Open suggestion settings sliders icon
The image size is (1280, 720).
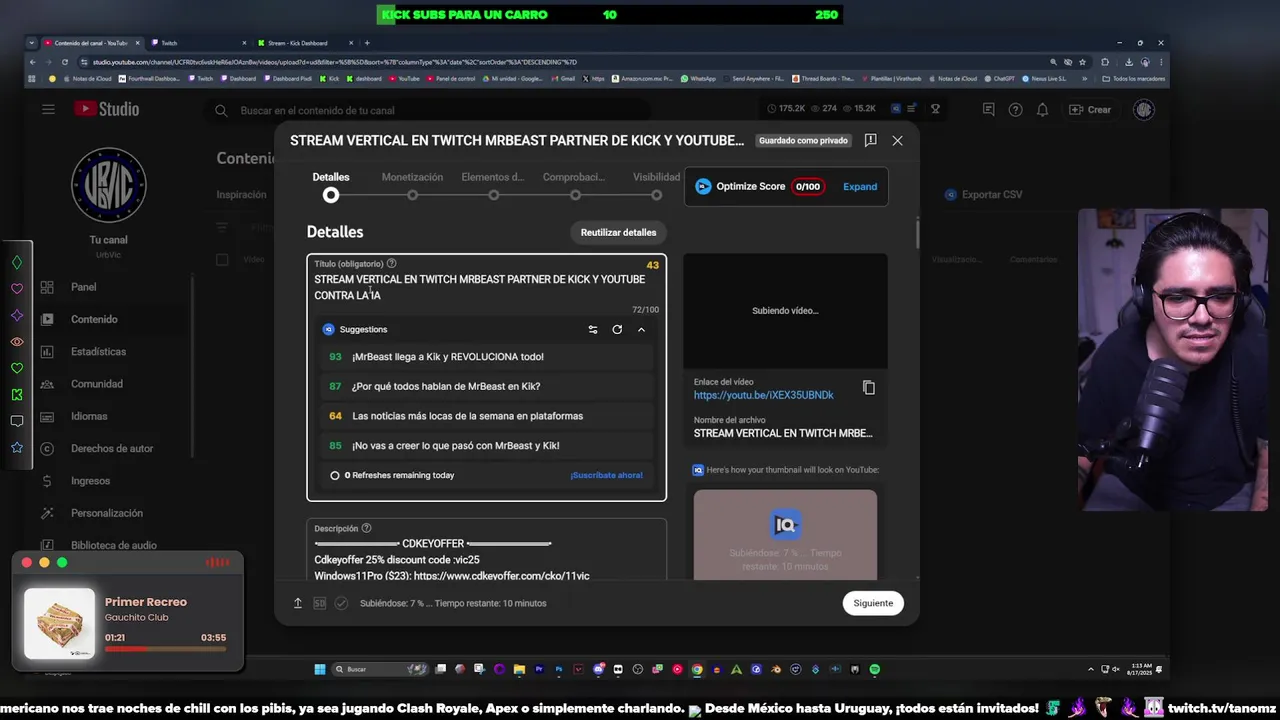tap(593, 329)
